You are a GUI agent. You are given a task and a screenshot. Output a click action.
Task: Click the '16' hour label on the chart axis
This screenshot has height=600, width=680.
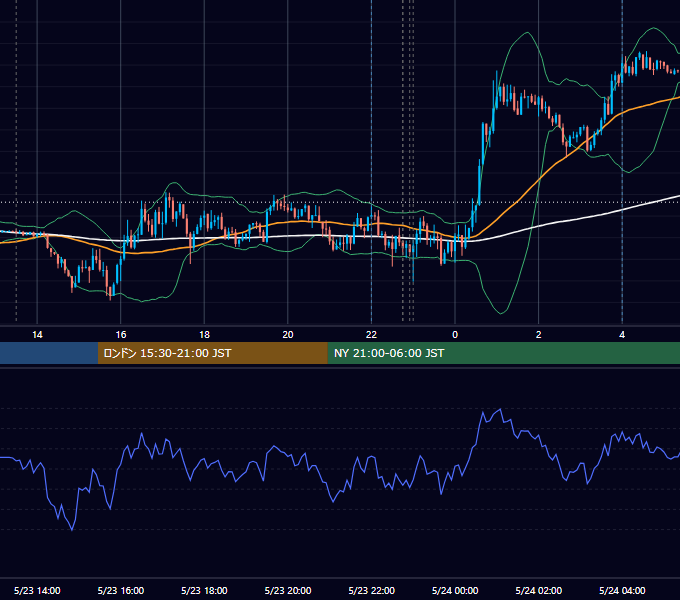click(x=121, y=335)
